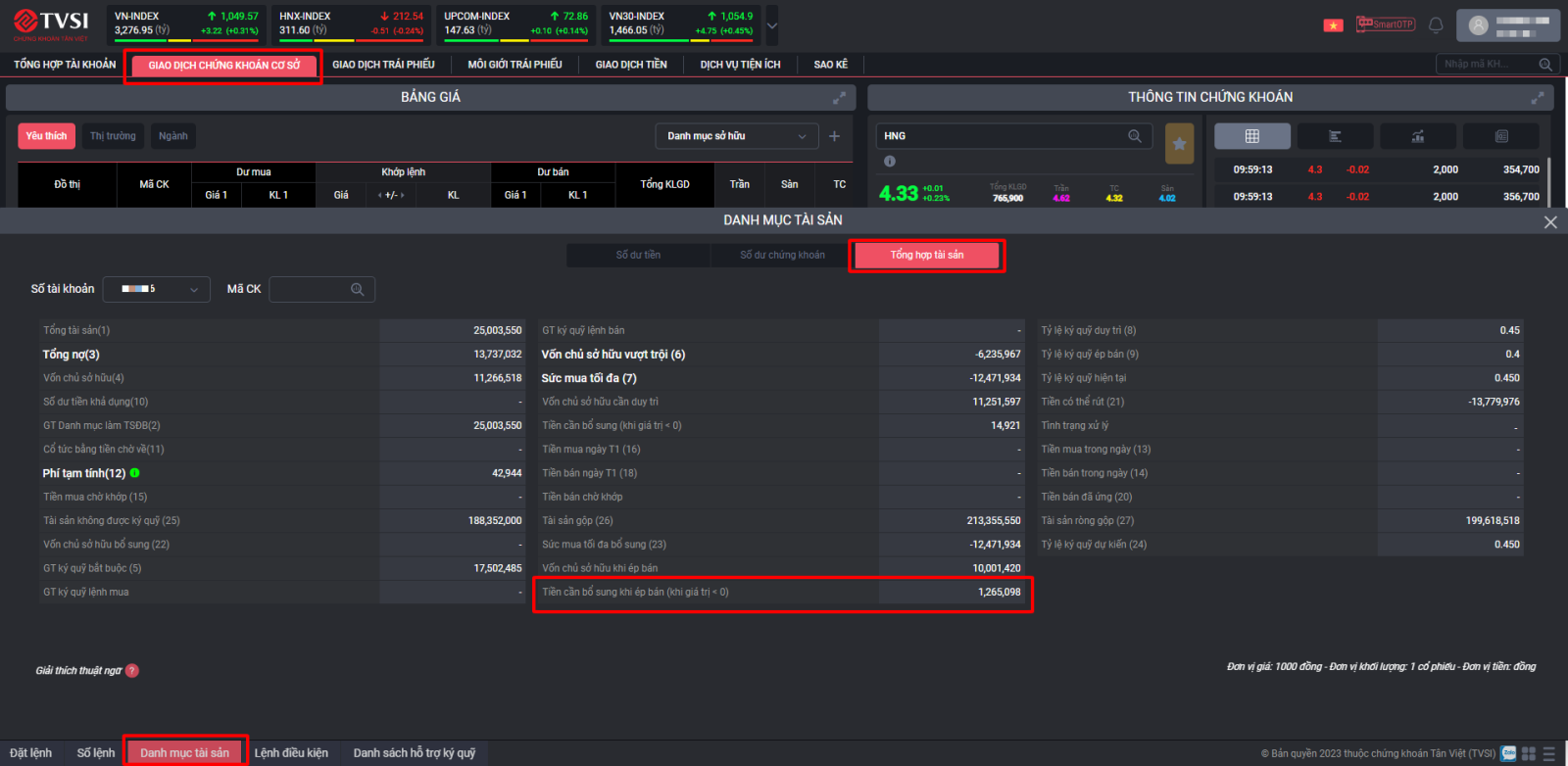Open the red question mark glossary help
This screenshot has height=766, width=1568.
(132, 671)
